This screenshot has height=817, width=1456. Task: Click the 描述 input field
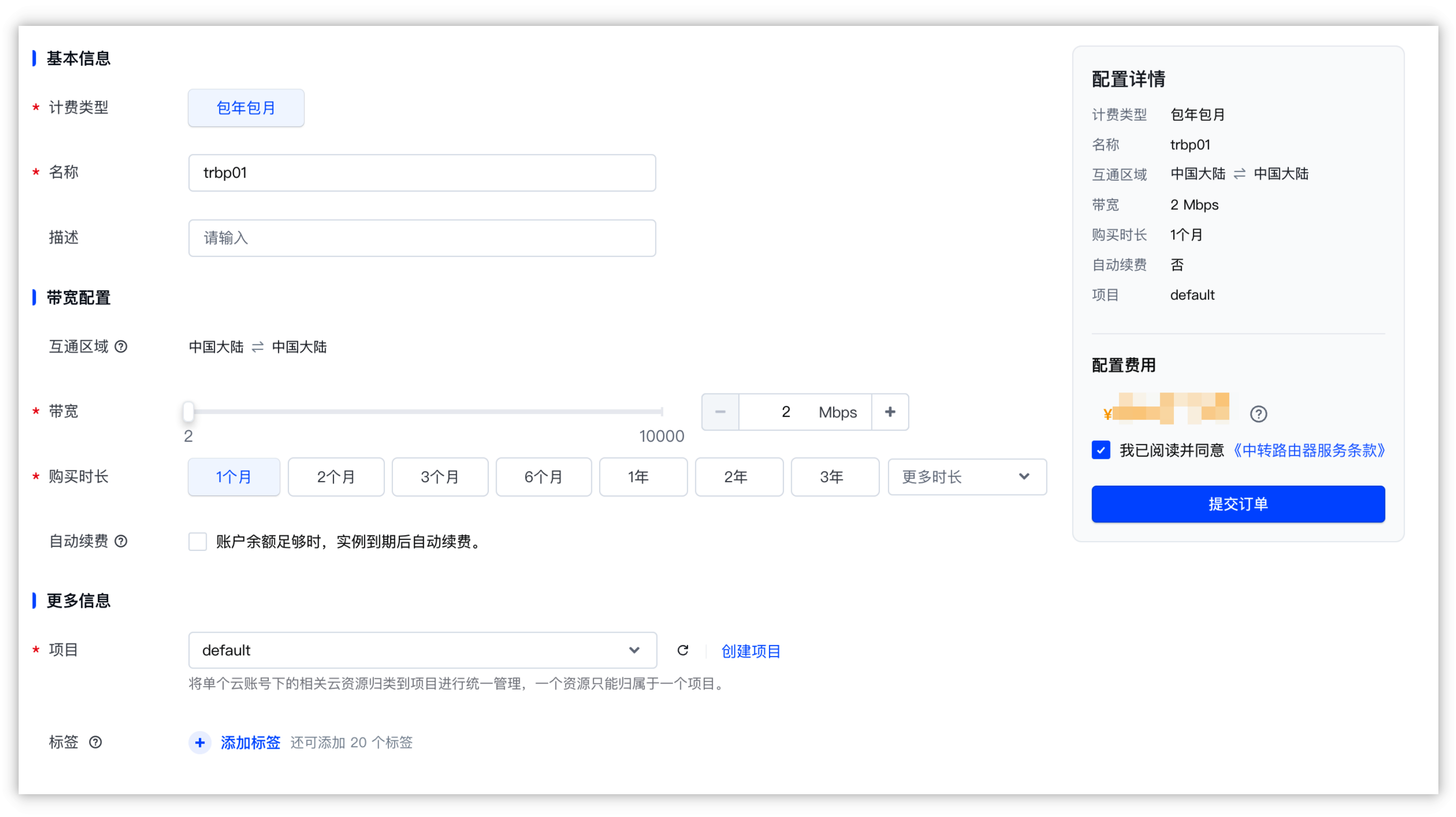click(422, 238)
